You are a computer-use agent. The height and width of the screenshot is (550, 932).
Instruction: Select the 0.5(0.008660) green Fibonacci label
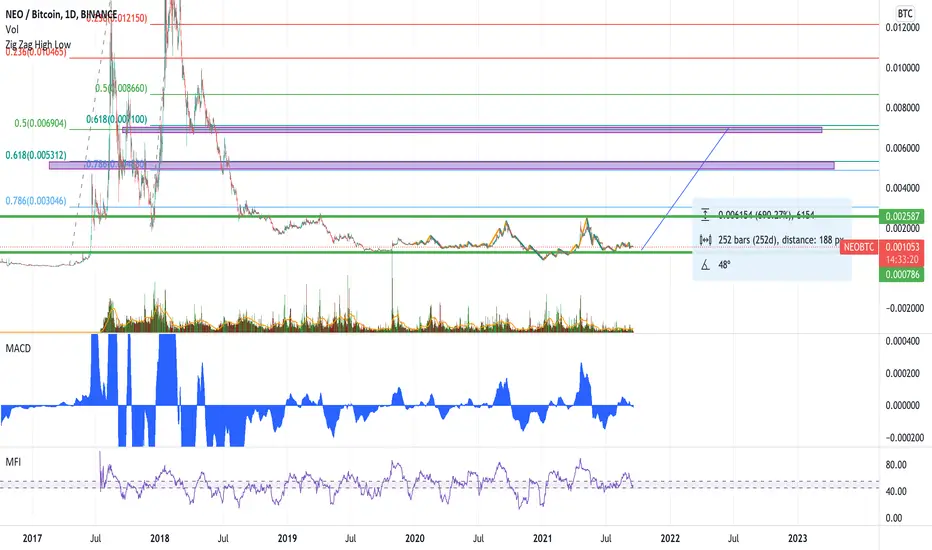(x=121, y=88)
